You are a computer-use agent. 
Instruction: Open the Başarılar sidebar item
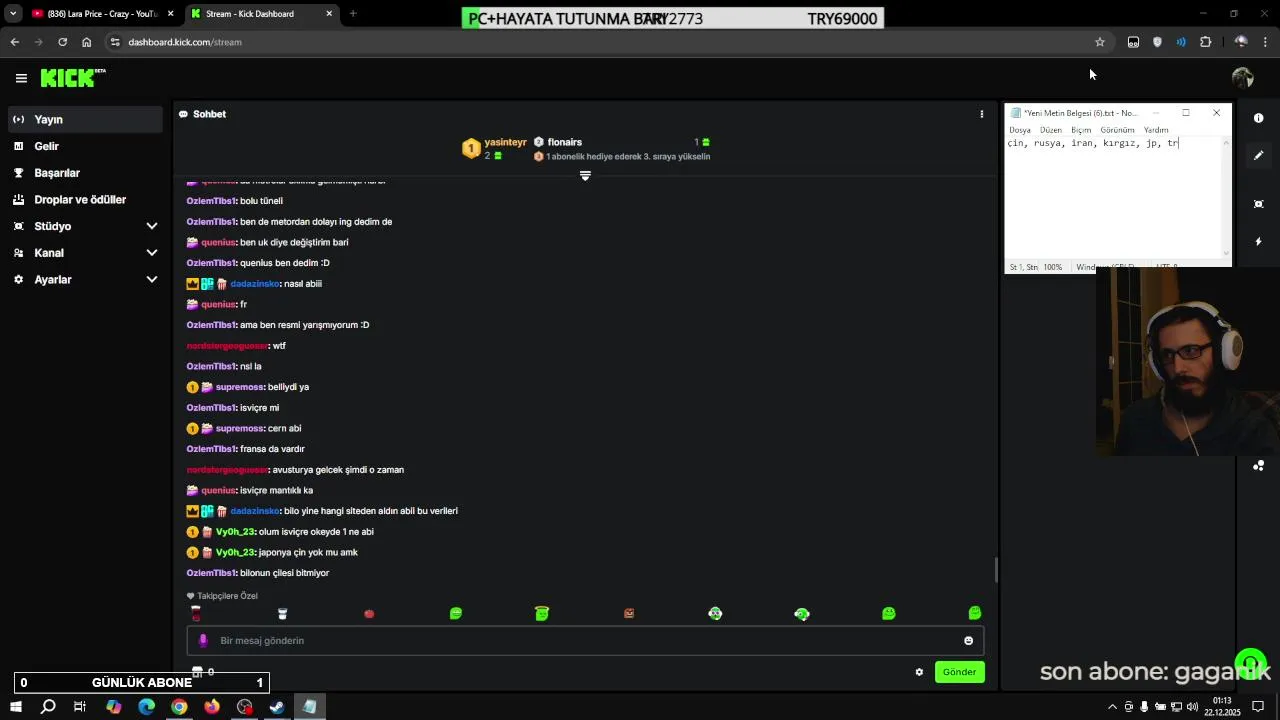(x=85, y=173)
